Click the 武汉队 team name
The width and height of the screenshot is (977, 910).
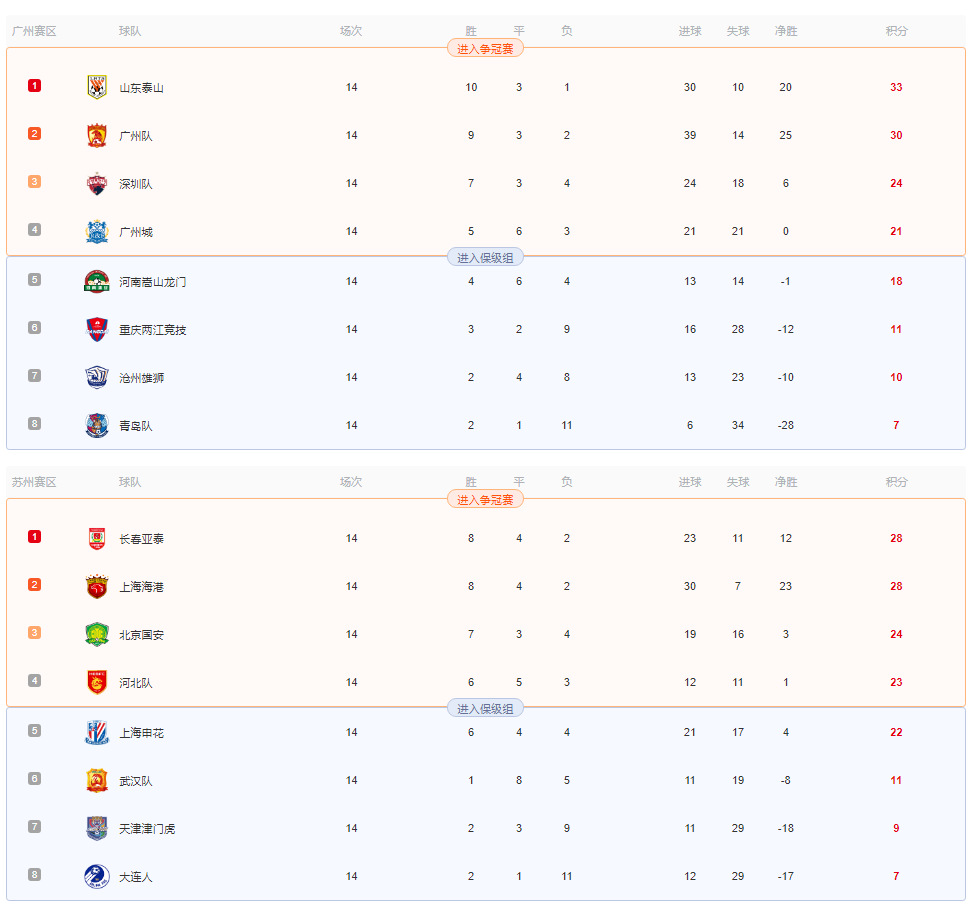click(136, 780)
